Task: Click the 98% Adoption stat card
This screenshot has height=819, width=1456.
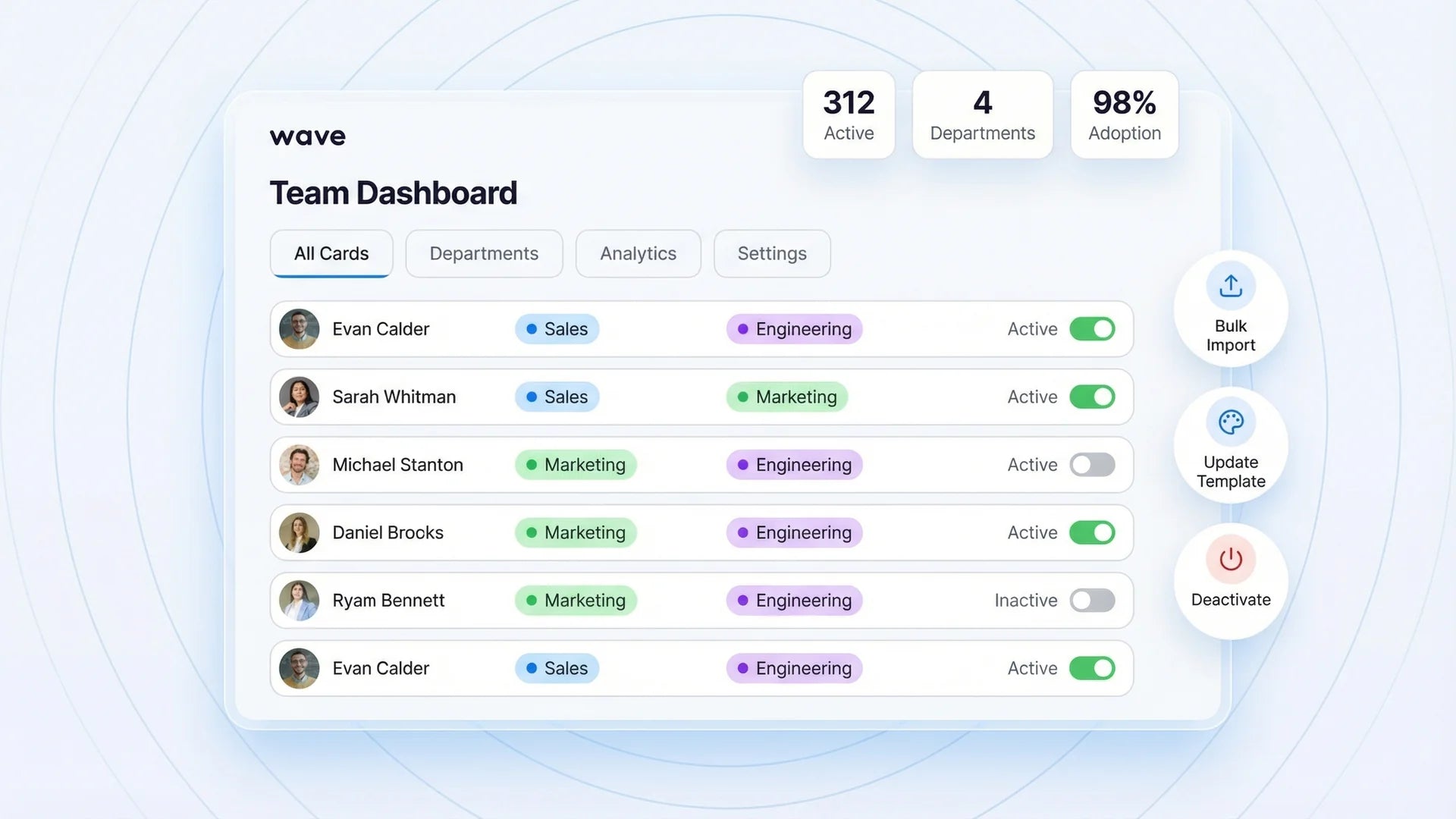Action: pos(1124,115)
